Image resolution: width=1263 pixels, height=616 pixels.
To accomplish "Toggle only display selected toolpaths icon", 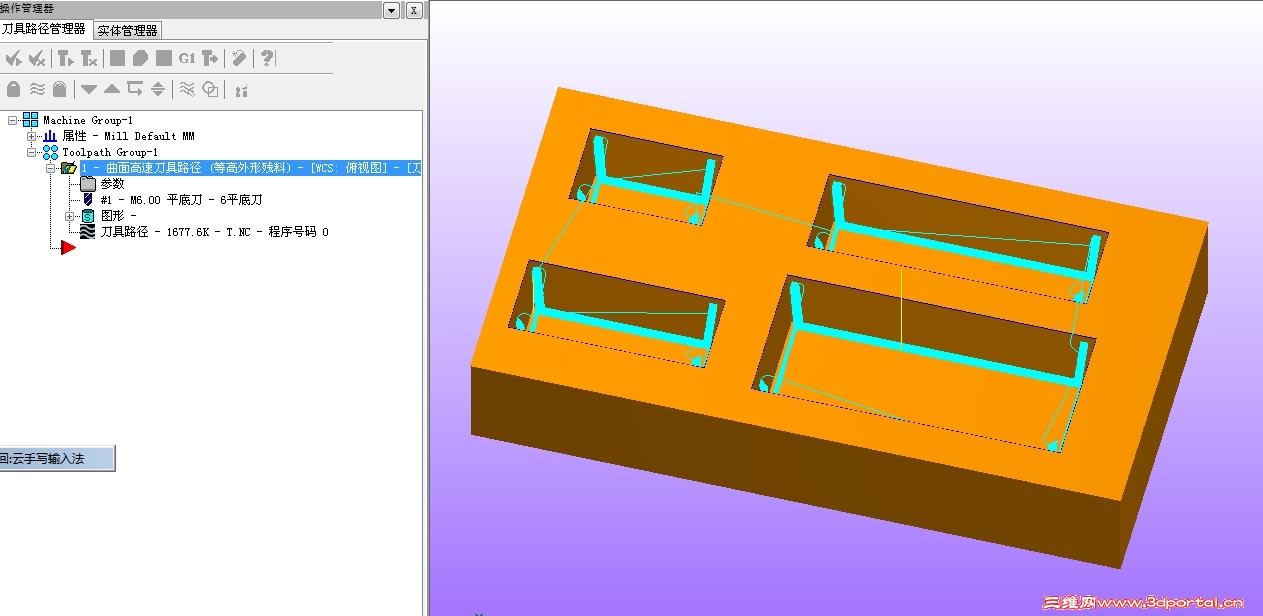I will coord(186,89).
